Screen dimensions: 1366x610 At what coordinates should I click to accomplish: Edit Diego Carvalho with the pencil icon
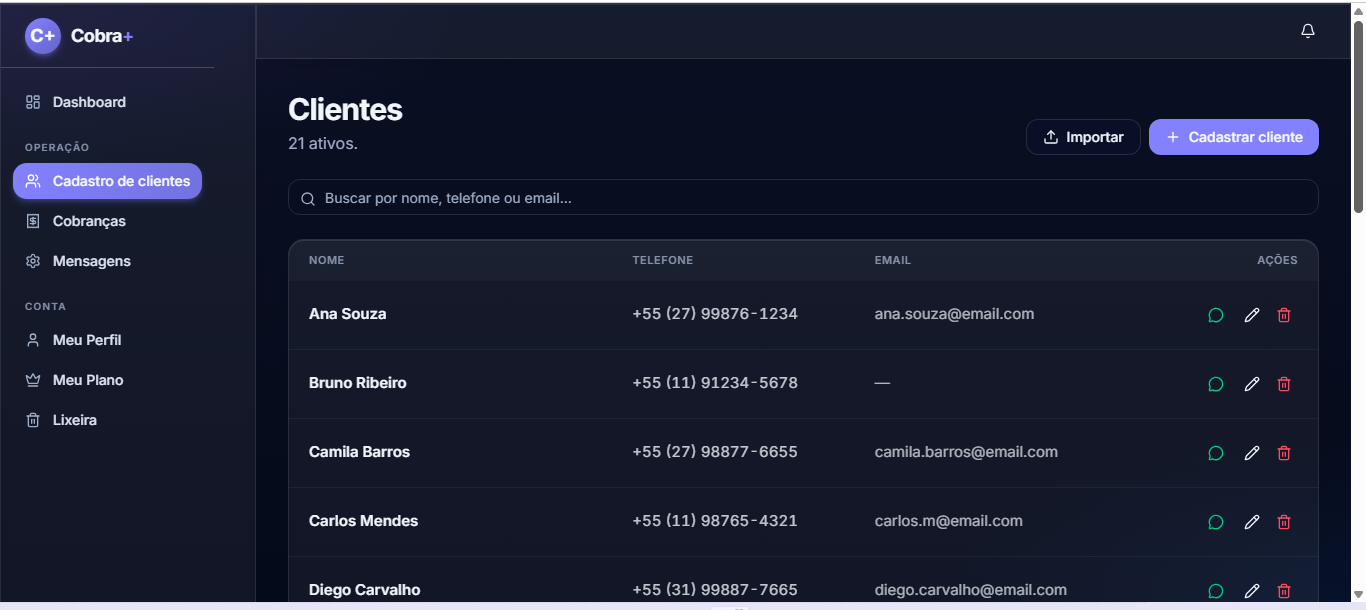pyautogui.click(x=1251, y=591)
